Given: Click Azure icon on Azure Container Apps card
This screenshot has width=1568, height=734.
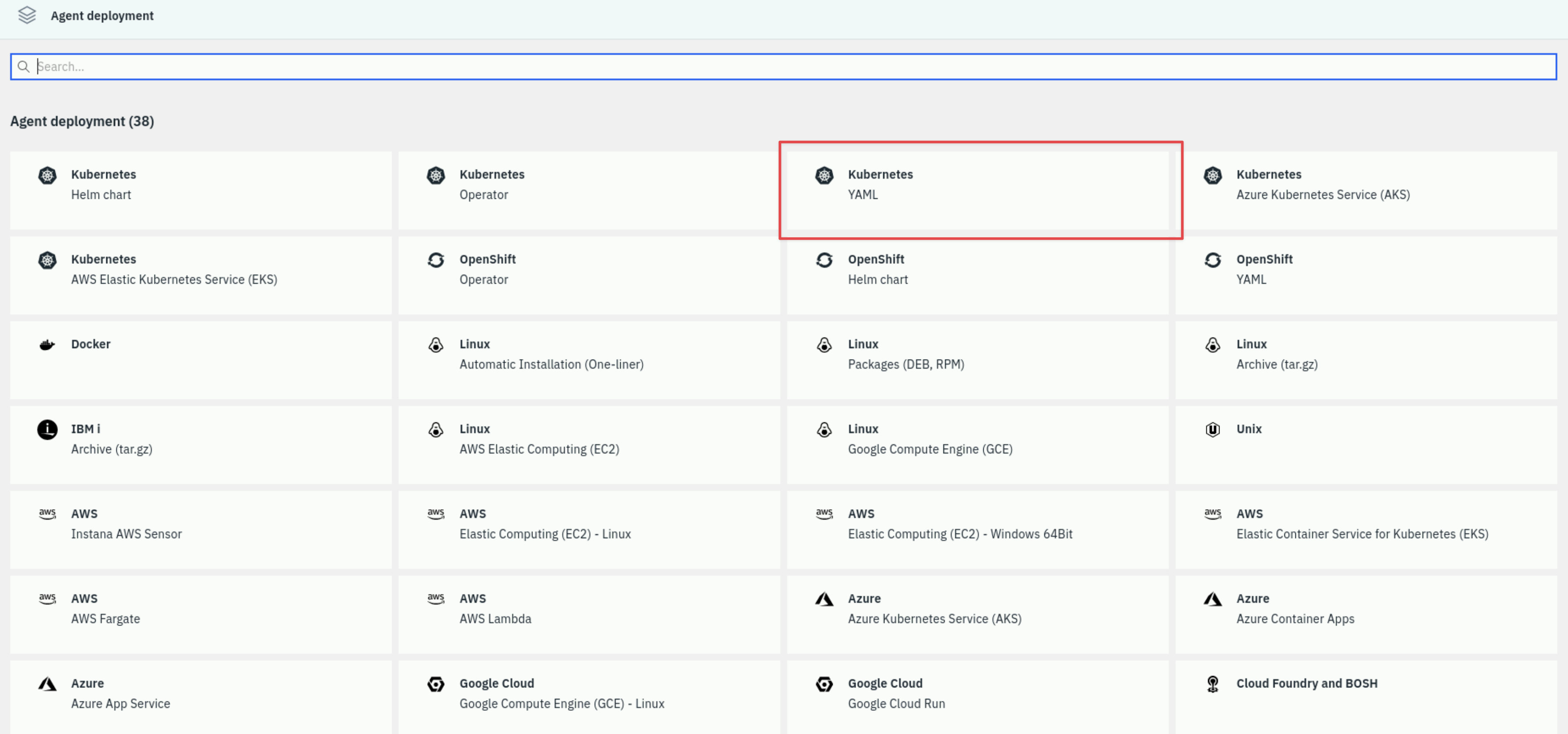Looking at the screenshot, I should [1212, 600].
